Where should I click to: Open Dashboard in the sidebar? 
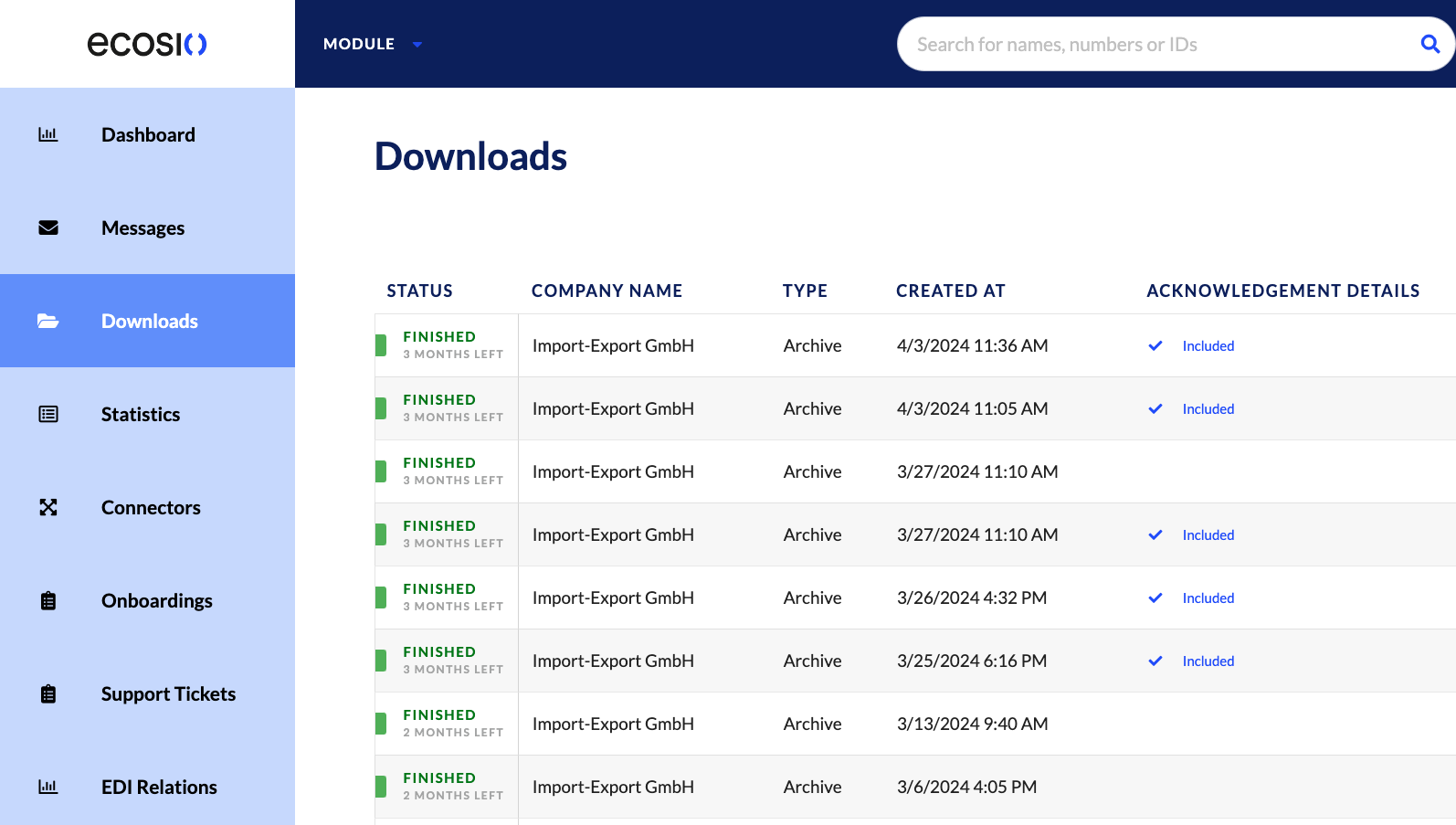(147, 134)
